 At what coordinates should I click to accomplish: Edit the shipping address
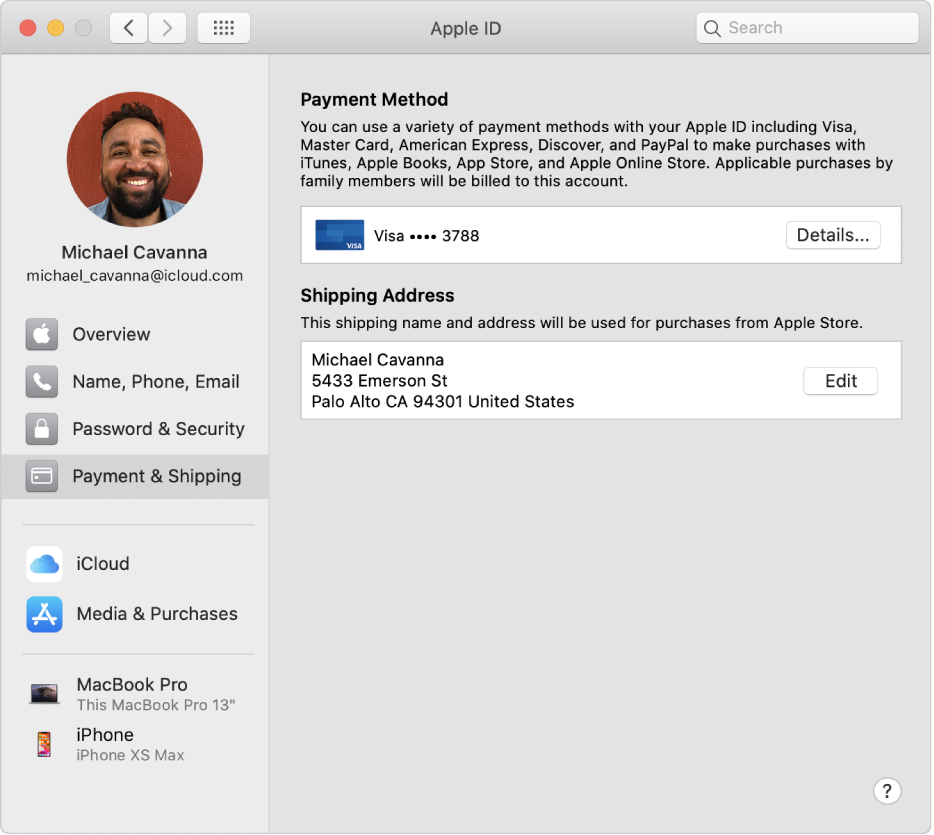(x=840, y=381)
